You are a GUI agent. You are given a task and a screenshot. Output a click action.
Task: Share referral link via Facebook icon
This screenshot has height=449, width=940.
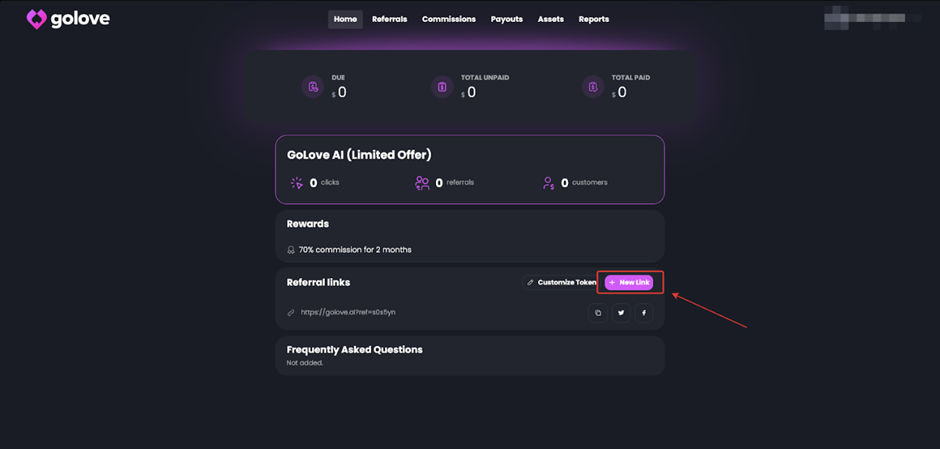coord(644,313)
